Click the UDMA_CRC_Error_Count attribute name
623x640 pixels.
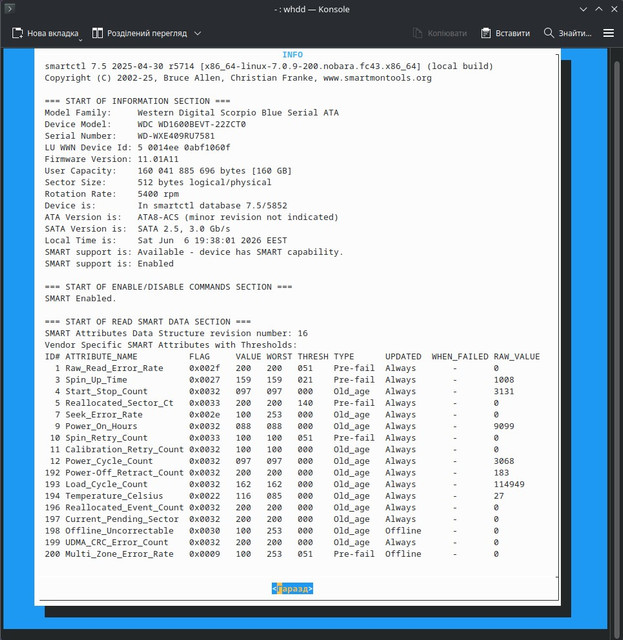point(117,542)
